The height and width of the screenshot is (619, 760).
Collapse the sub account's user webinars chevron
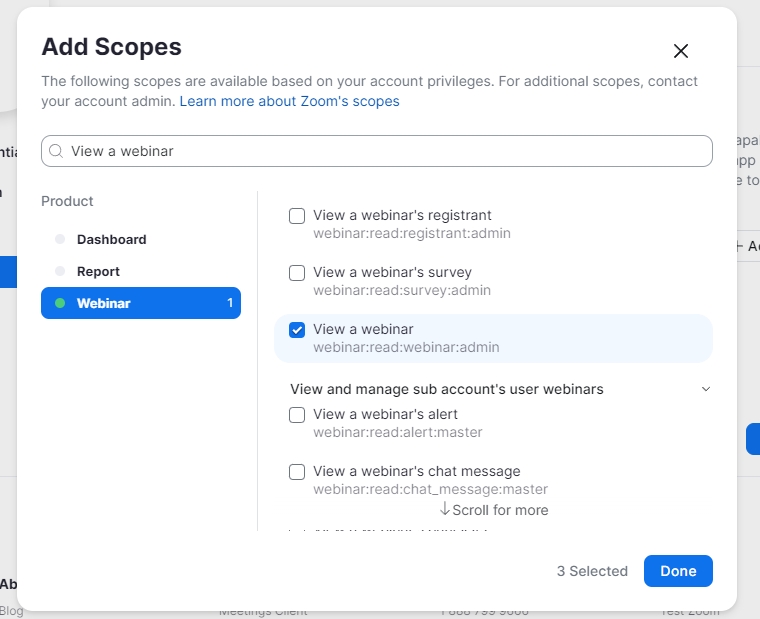706,389
